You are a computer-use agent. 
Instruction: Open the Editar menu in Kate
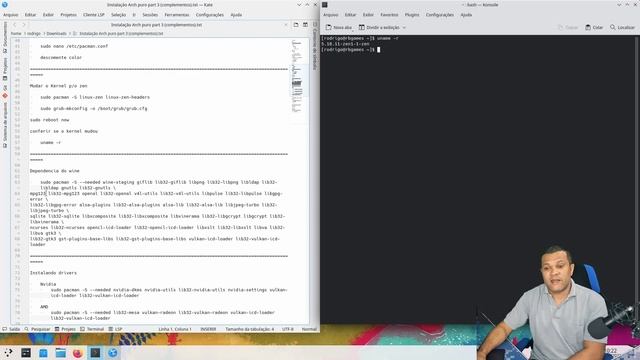point(30,15)
